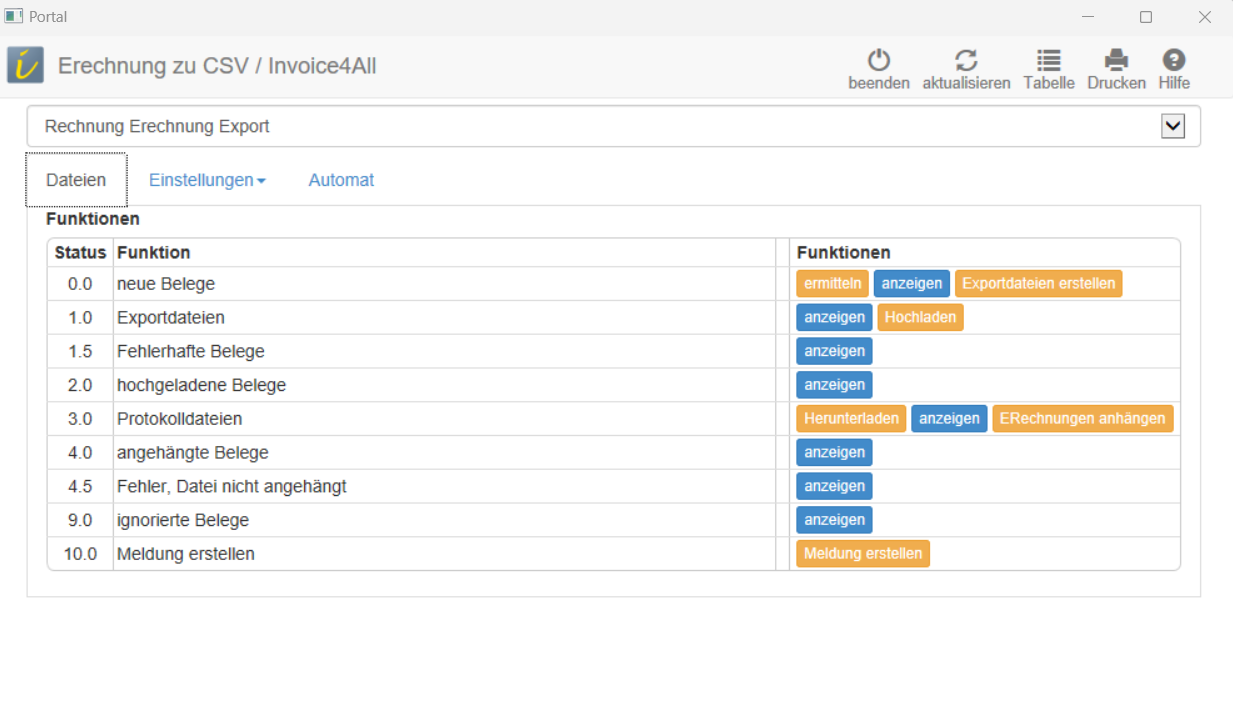
Task: Select the Rechnung Erechnung Export field
Action: point(590,127)
